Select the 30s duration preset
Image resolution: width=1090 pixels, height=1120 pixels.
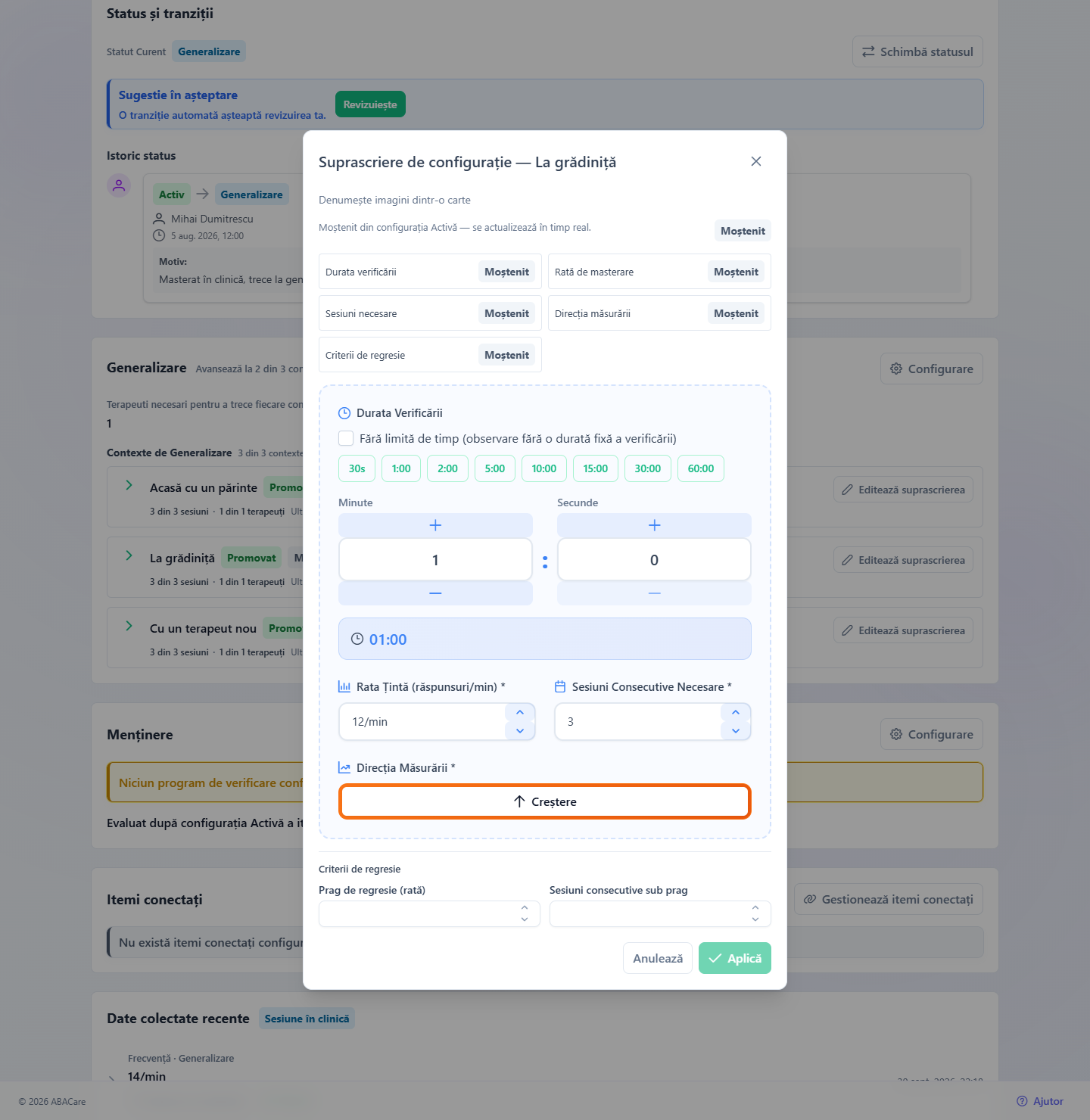tap(357, 468)
